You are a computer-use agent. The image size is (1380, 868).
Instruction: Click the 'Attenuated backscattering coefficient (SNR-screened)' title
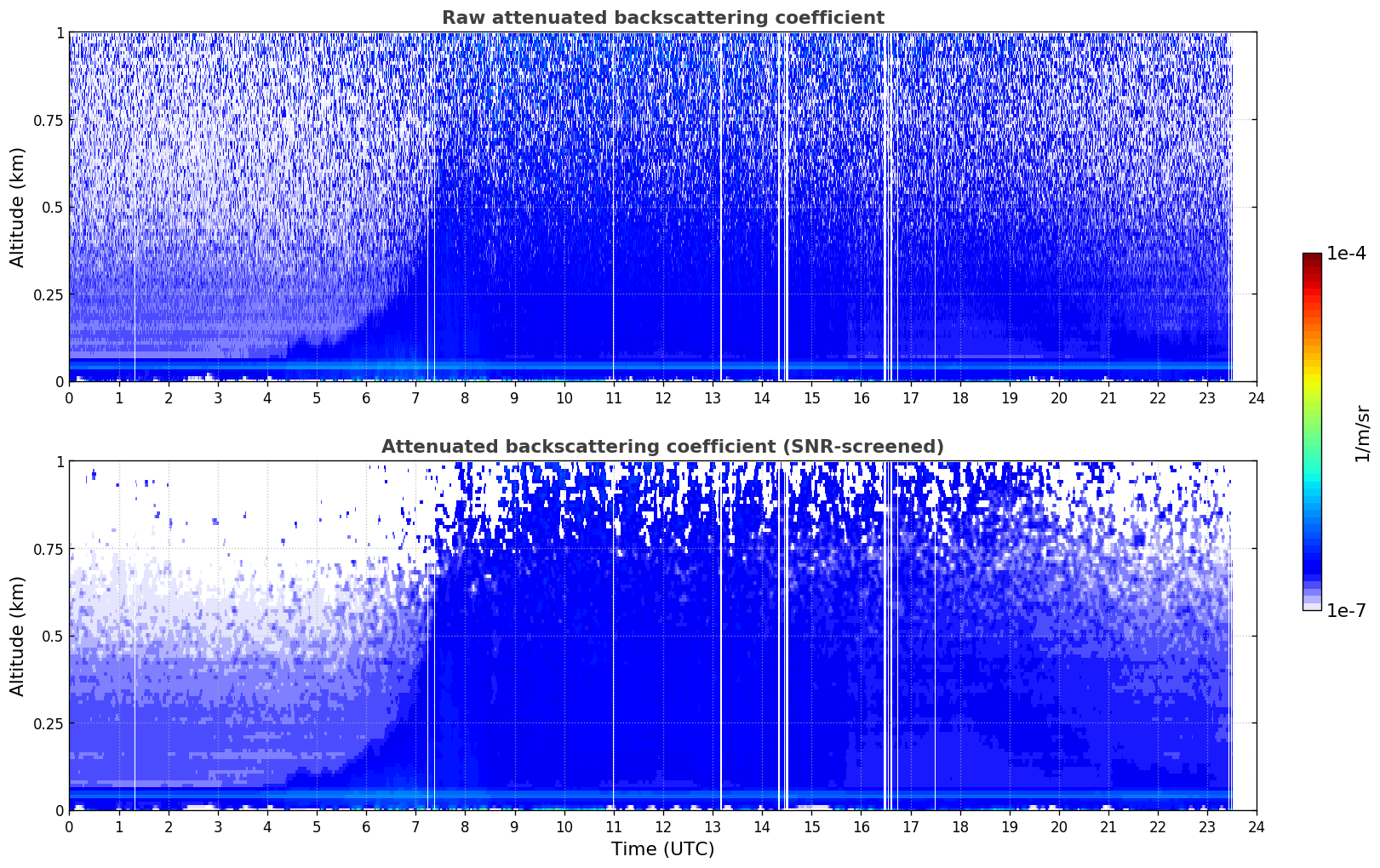click(662, 447)
